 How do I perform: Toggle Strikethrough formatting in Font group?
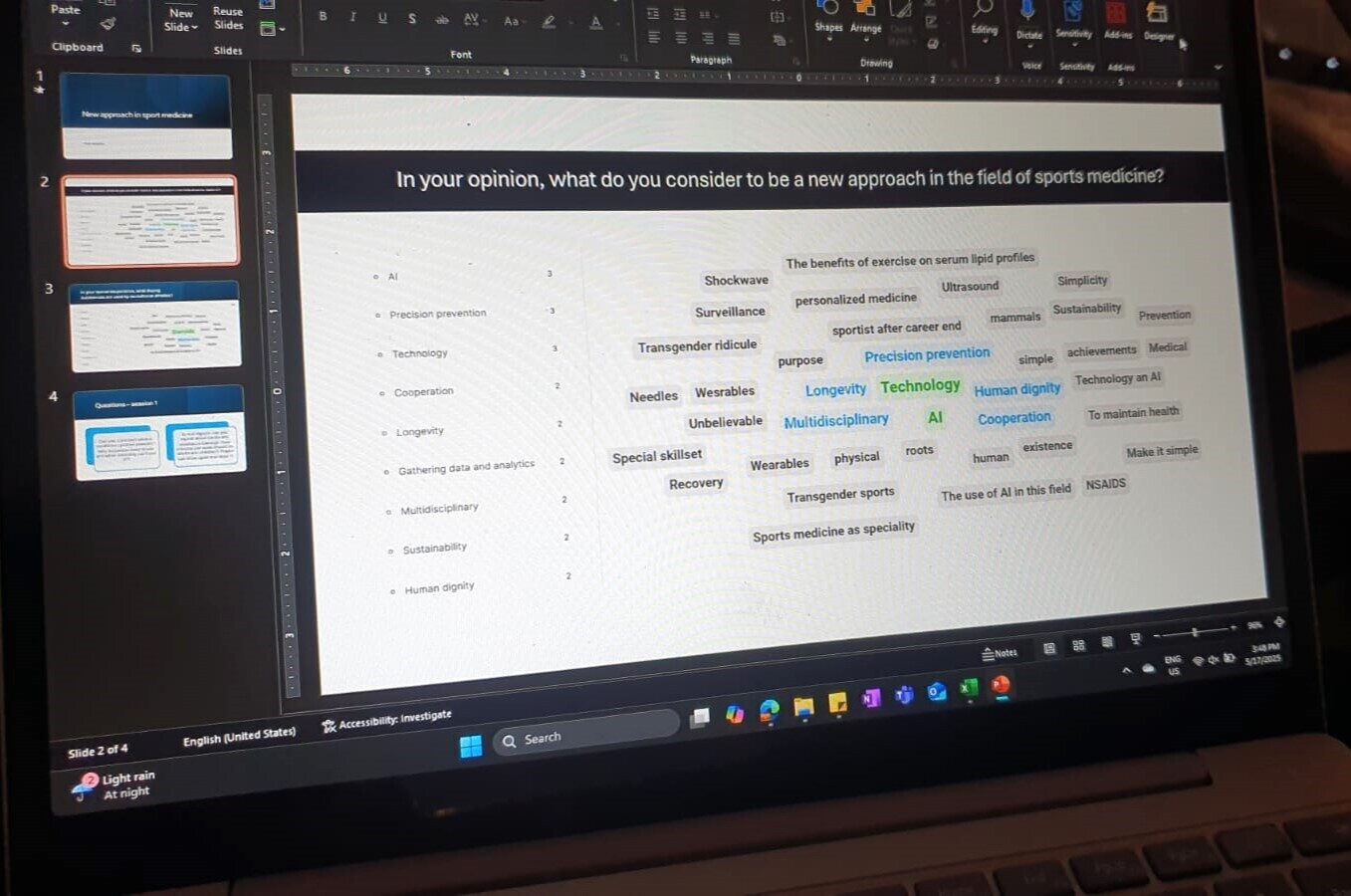[x=442, y=19]
